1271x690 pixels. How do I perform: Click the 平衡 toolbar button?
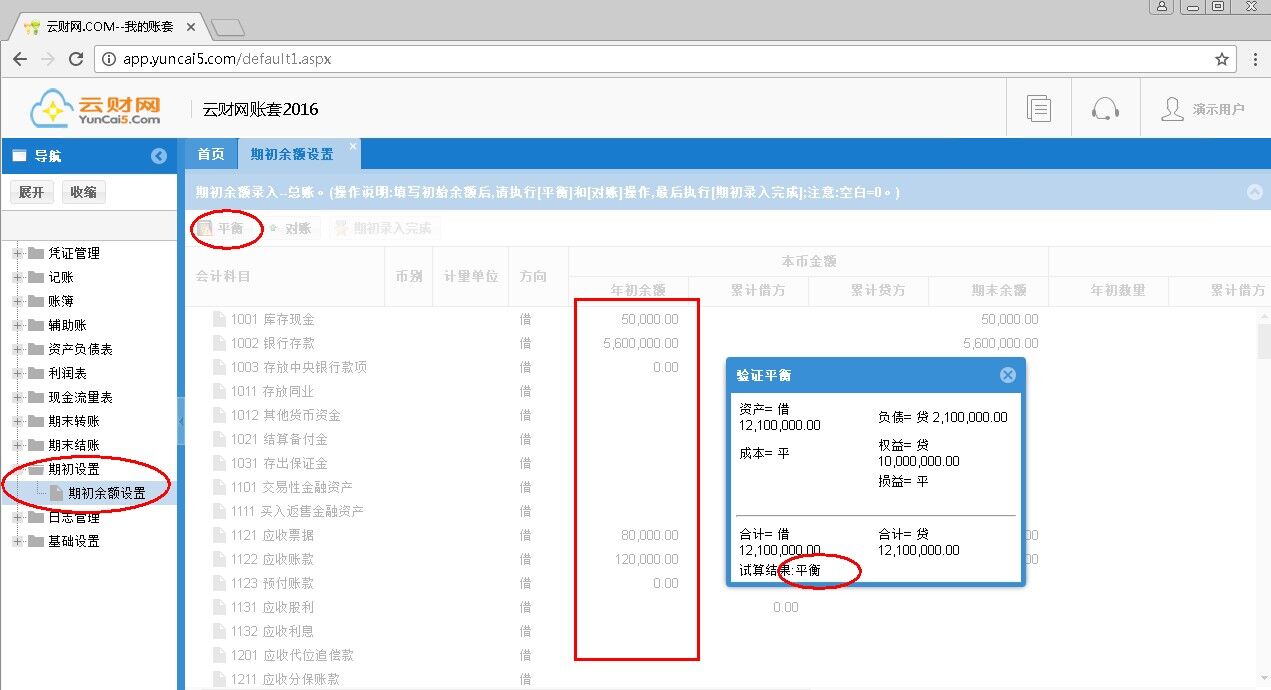(x=221, y=228)
